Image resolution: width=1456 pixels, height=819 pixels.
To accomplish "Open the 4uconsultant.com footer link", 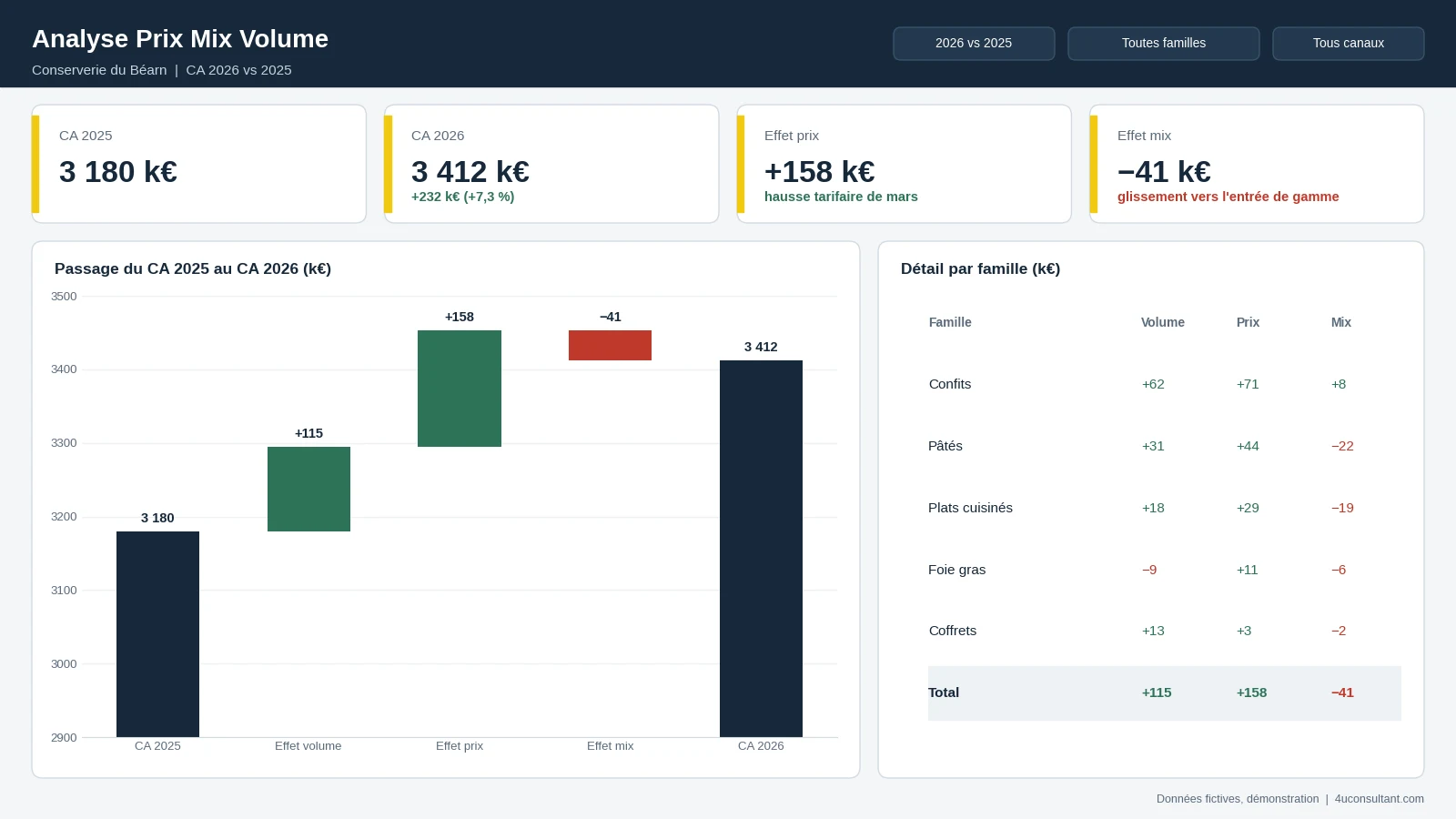I will 1380,799.
